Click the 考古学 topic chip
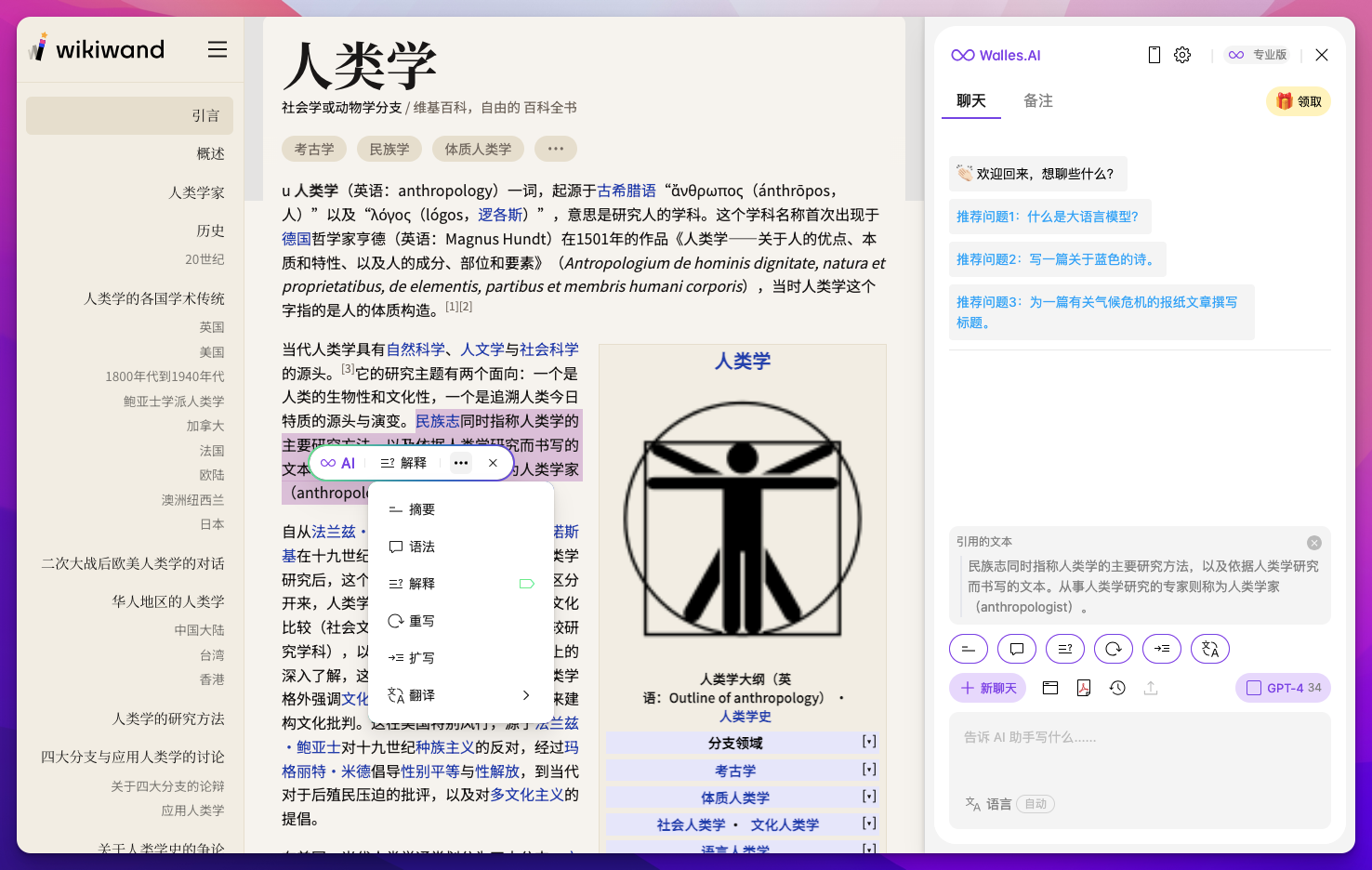Image resolution: width=1372 pixels, height=870 pixels. (314, 149)
